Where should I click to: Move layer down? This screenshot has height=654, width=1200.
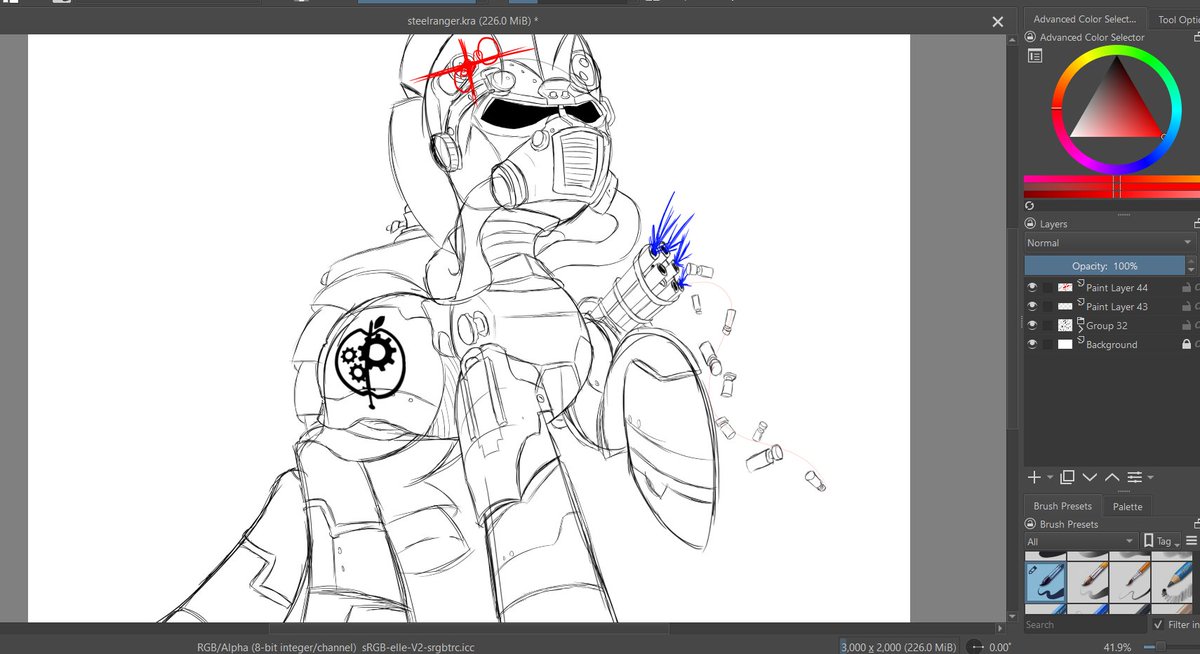click(1090, 477)
